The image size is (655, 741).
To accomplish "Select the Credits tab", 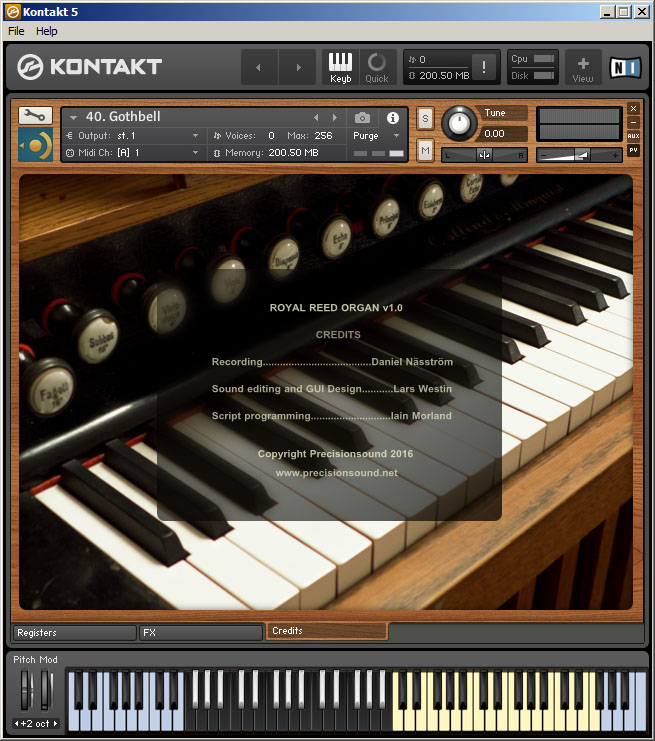I will coord(327,631).
